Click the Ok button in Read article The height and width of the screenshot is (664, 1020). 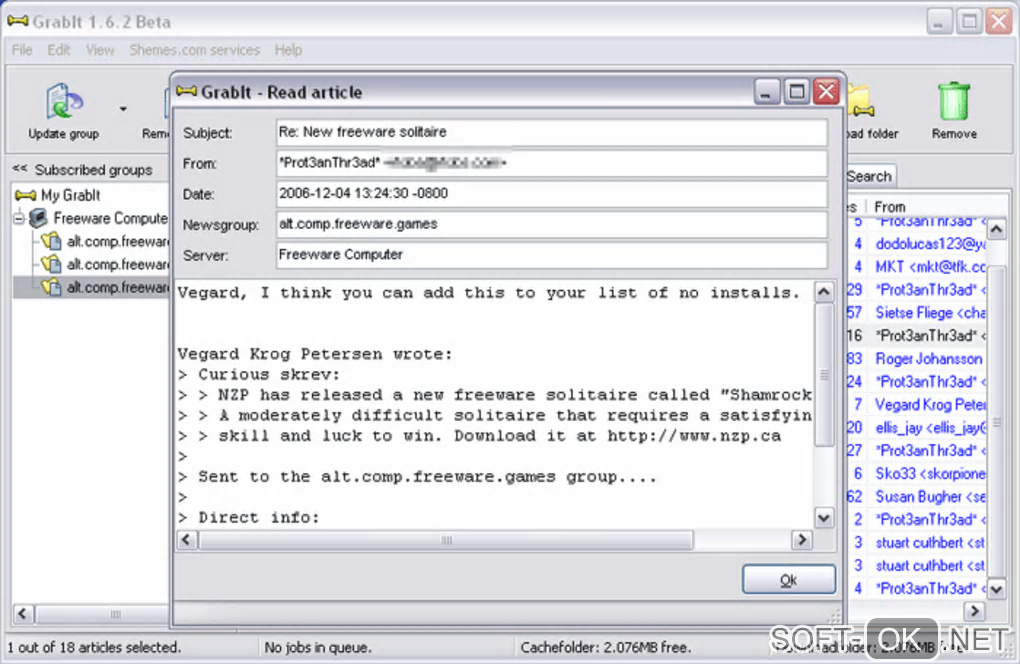pos(788,579)
